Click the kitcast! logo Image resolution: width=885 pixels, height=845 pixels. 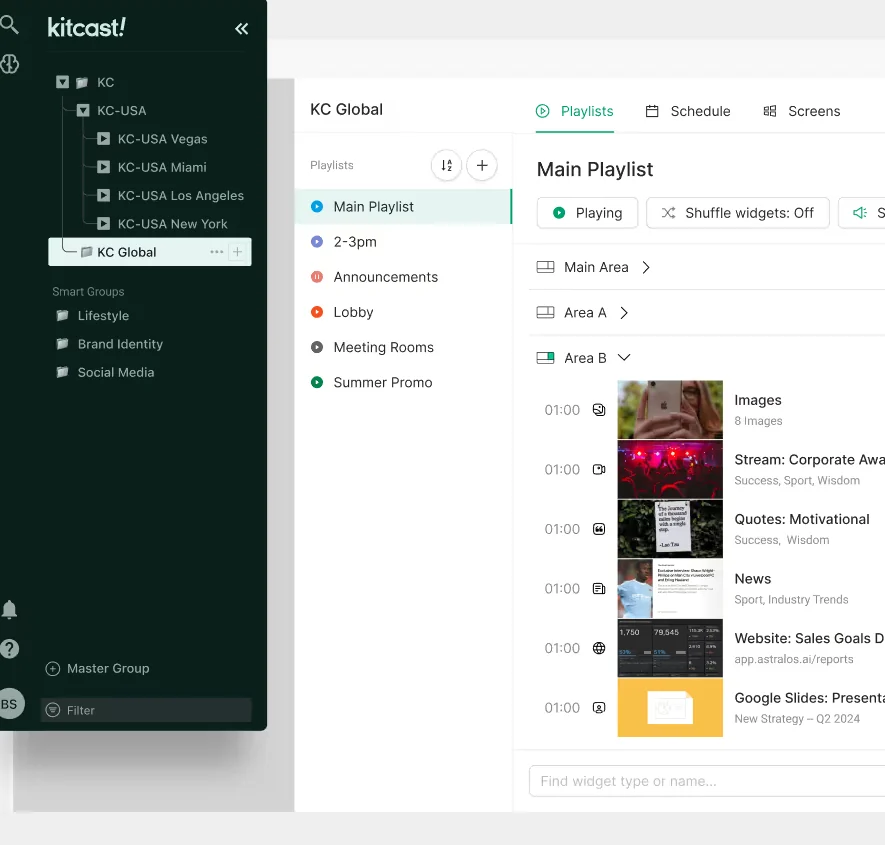point(86,27)
